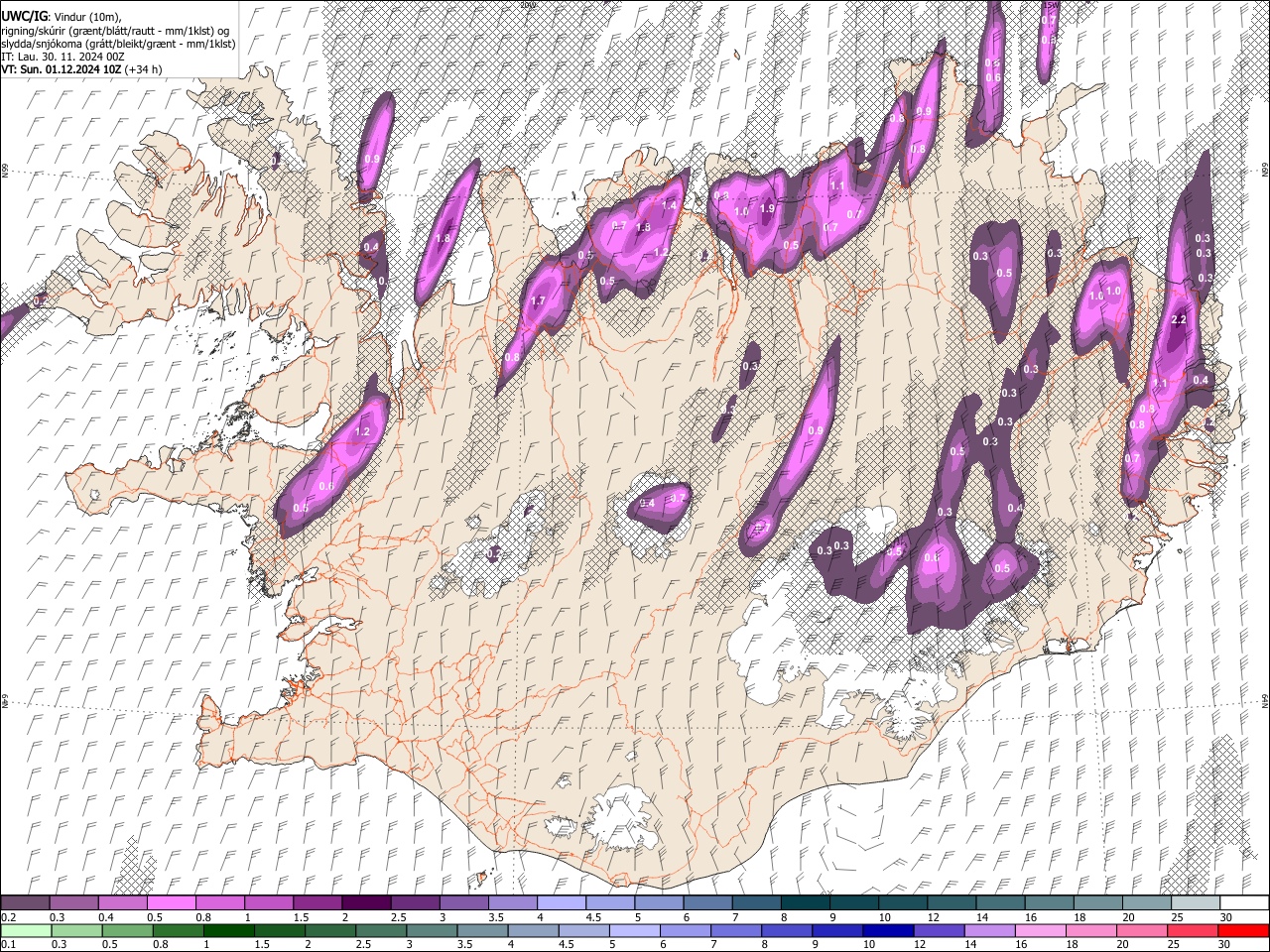Pick the violet rain legend swatch at 12
1270x952 pixels.
(938, 930)
